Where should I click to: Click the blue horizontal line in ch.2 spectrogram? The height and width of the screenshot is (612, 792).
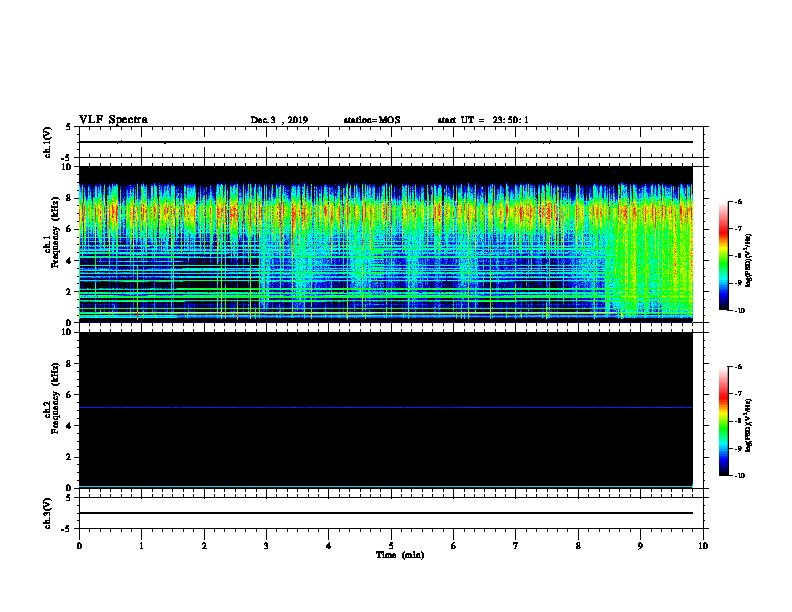(x=386, y=407)
